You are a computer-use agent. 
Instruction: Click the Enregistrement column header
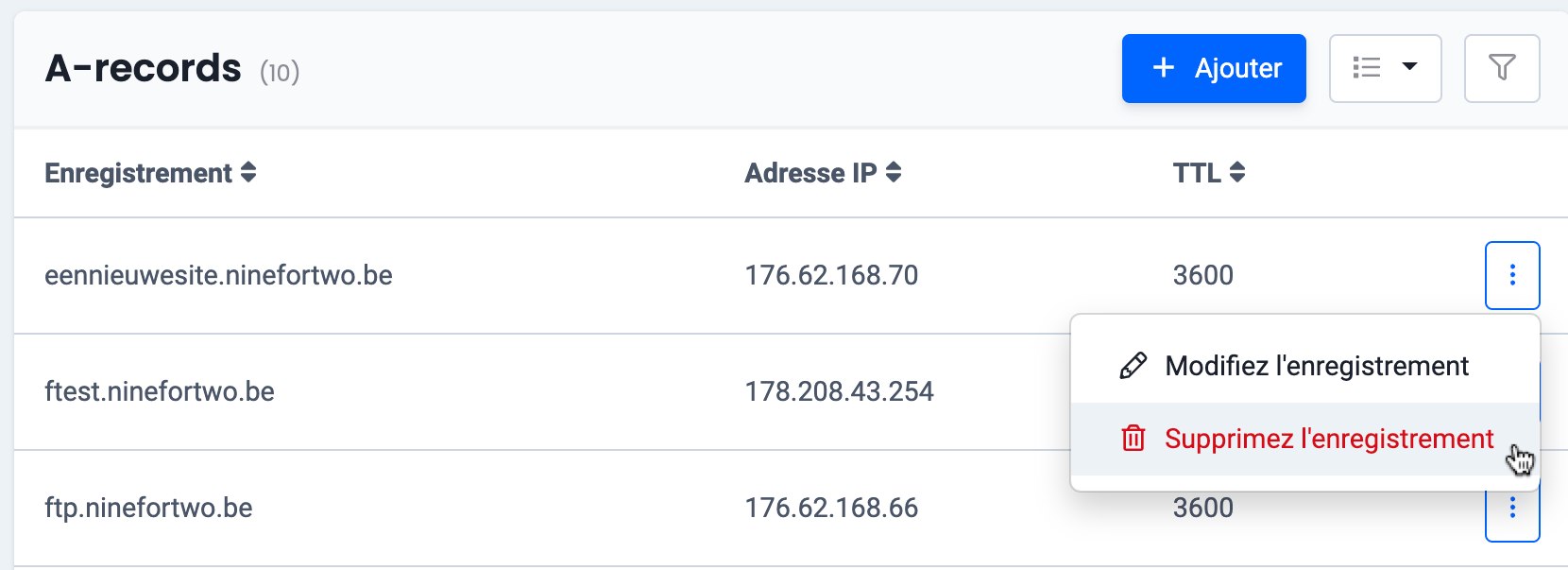[x=138, y=173]
